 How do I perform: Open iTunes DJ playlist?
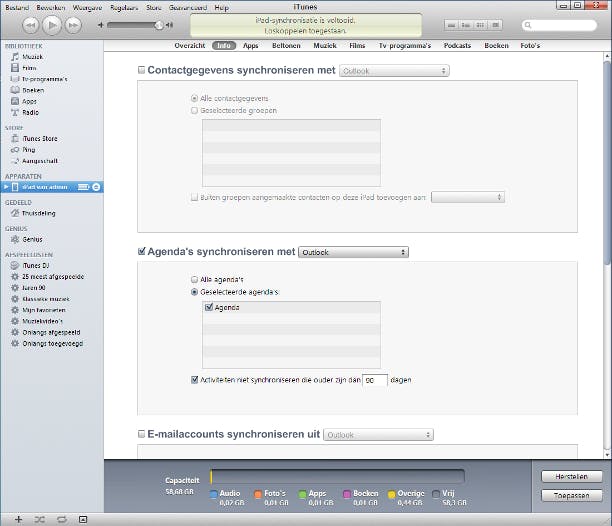[36, 265]
